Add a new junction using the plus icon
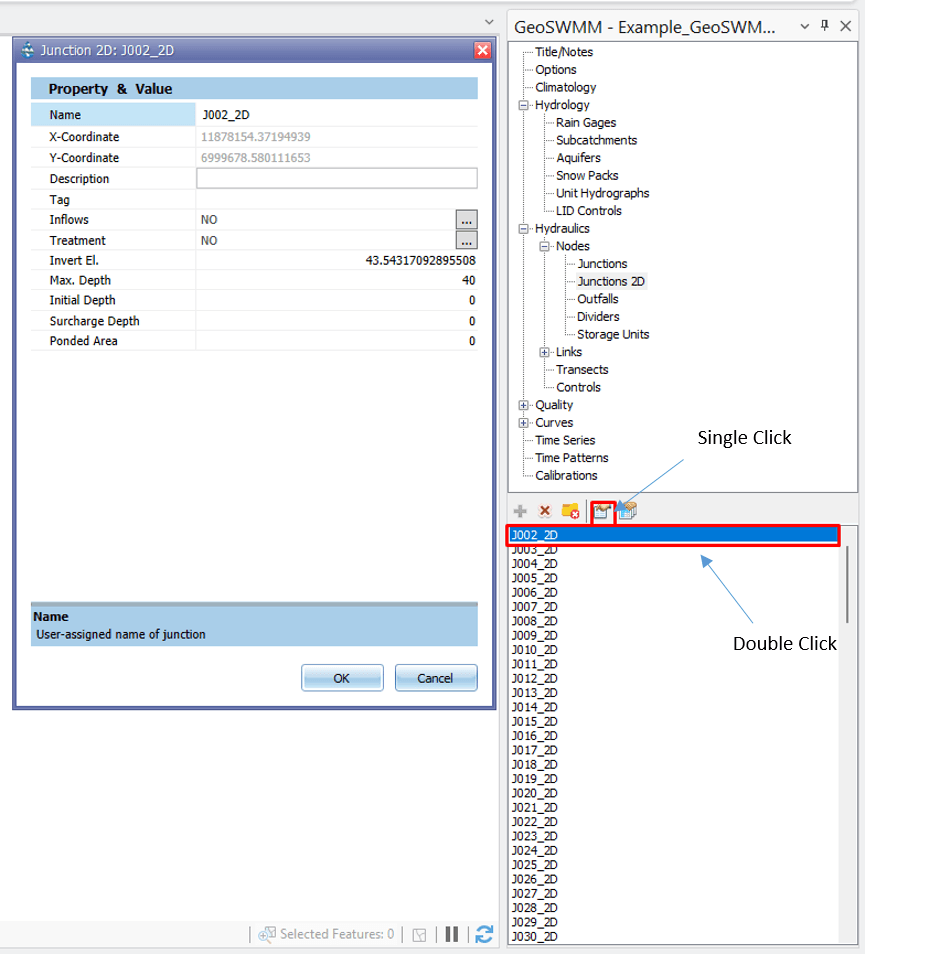Viewport: 937px width, 954px height. coord(520,511)
